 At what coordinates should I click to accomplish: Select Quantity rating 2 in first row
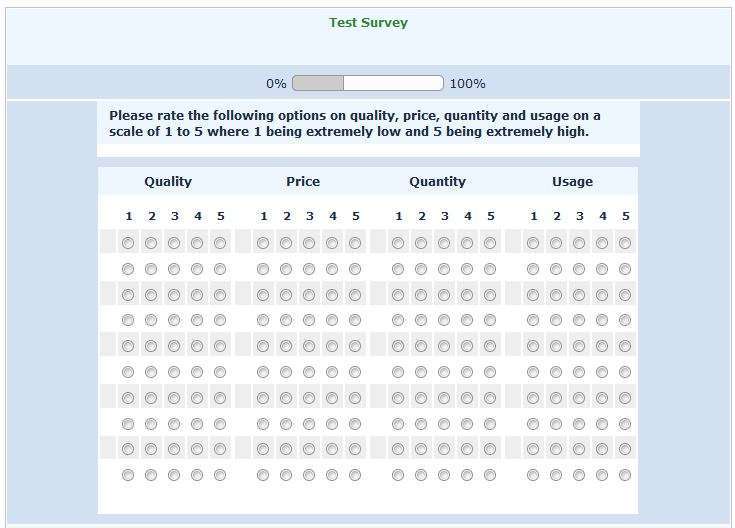pos(421,243)
